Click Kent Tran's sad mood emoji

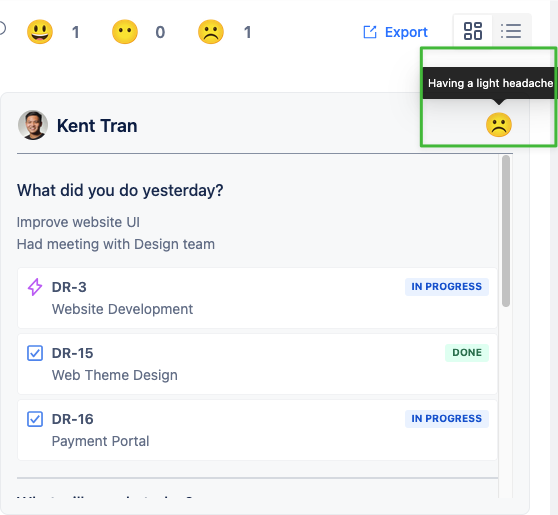pos(499,125)
